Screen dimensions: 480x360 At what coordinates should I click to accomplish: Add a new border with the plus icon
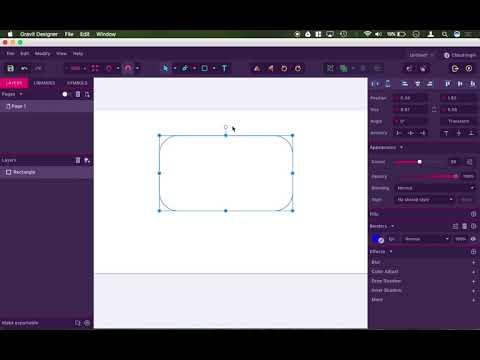(473, 226)
